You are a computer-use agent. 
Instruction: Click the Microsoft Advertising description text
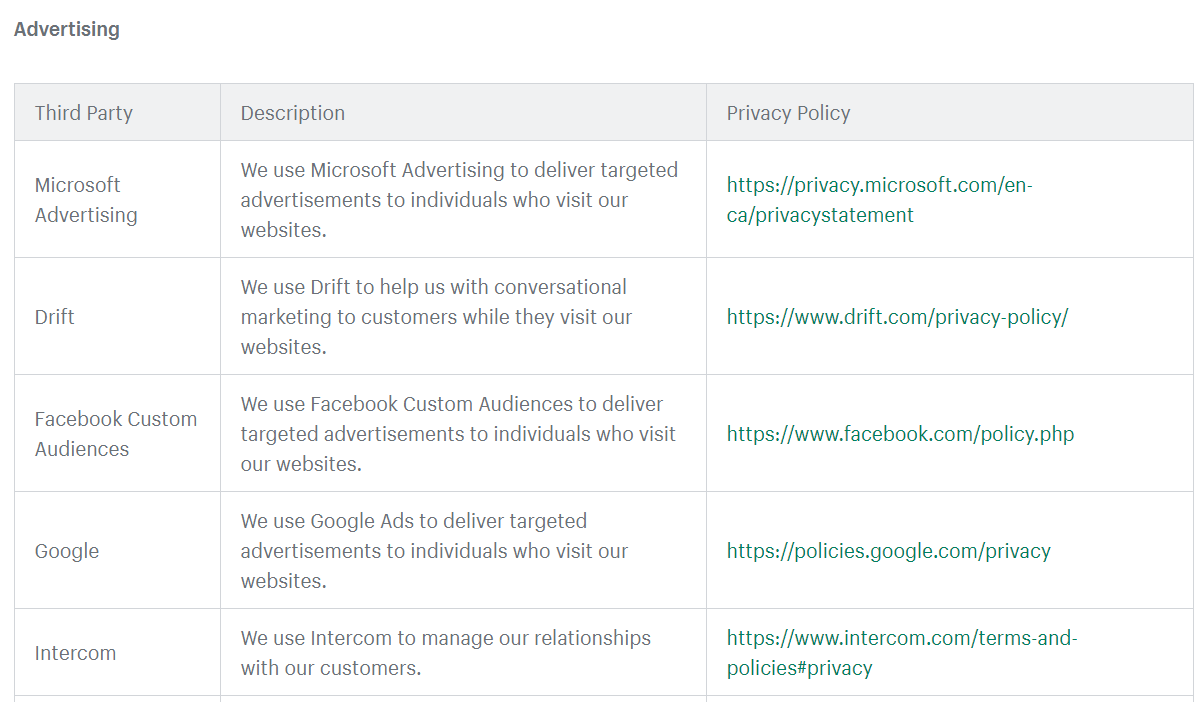click(459, 200)
